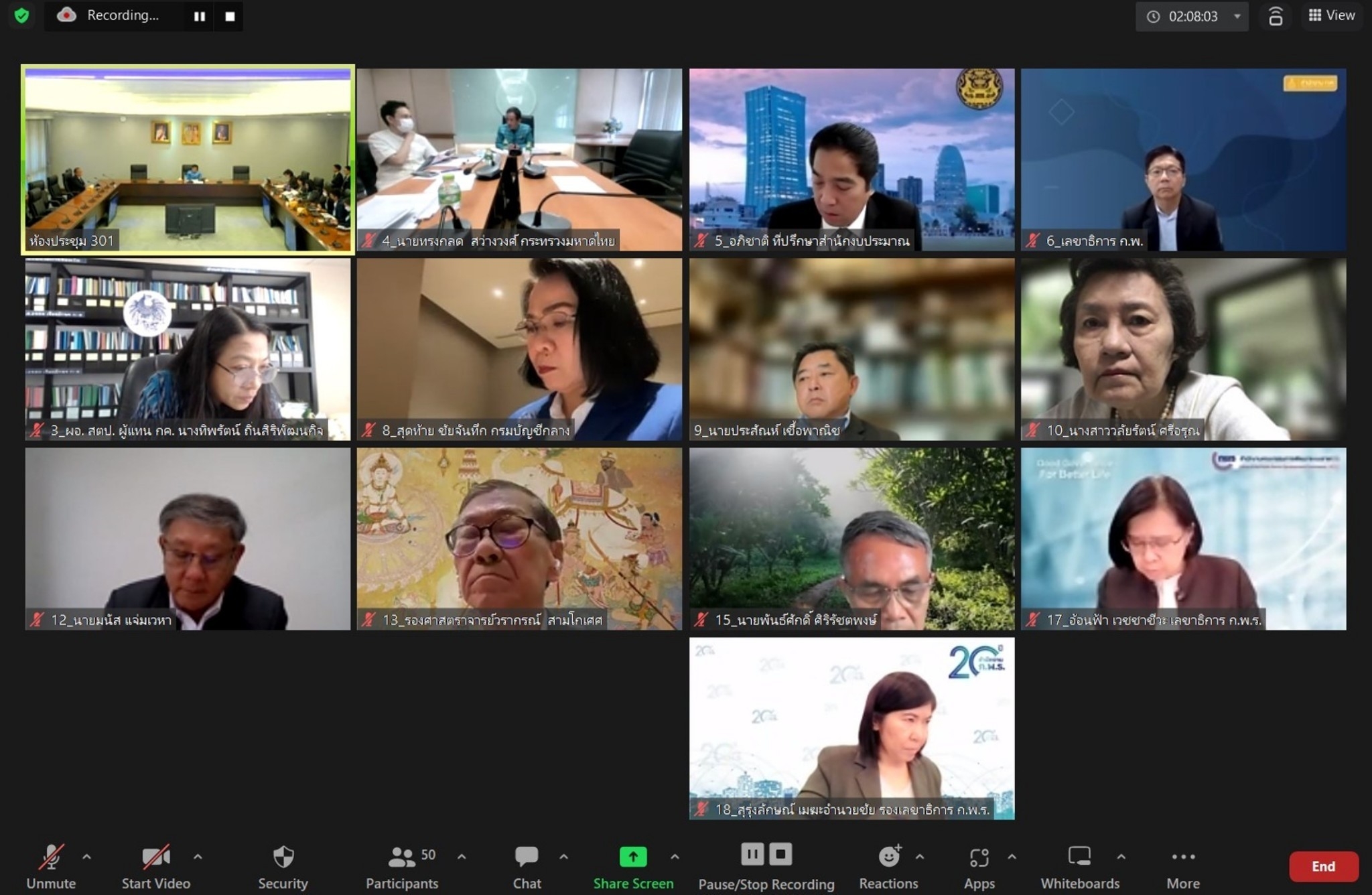
Task: Click the More options dots
Action: [1183, 857]
